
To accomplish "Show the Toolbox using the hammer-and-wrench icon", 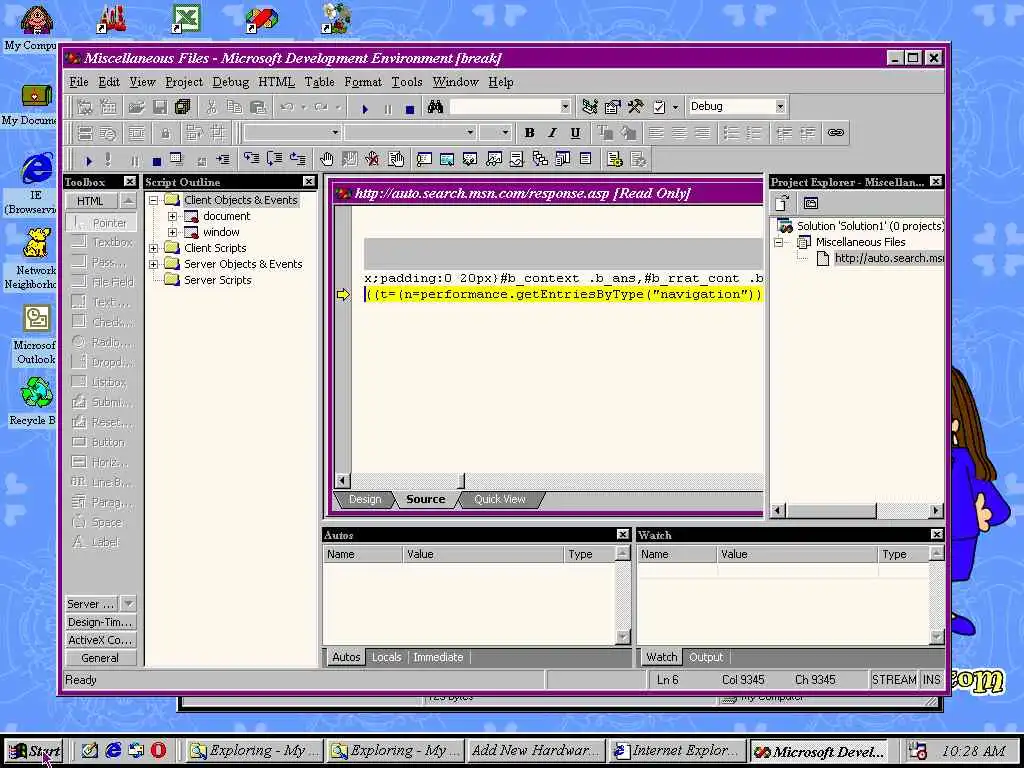I will point(635,106).
